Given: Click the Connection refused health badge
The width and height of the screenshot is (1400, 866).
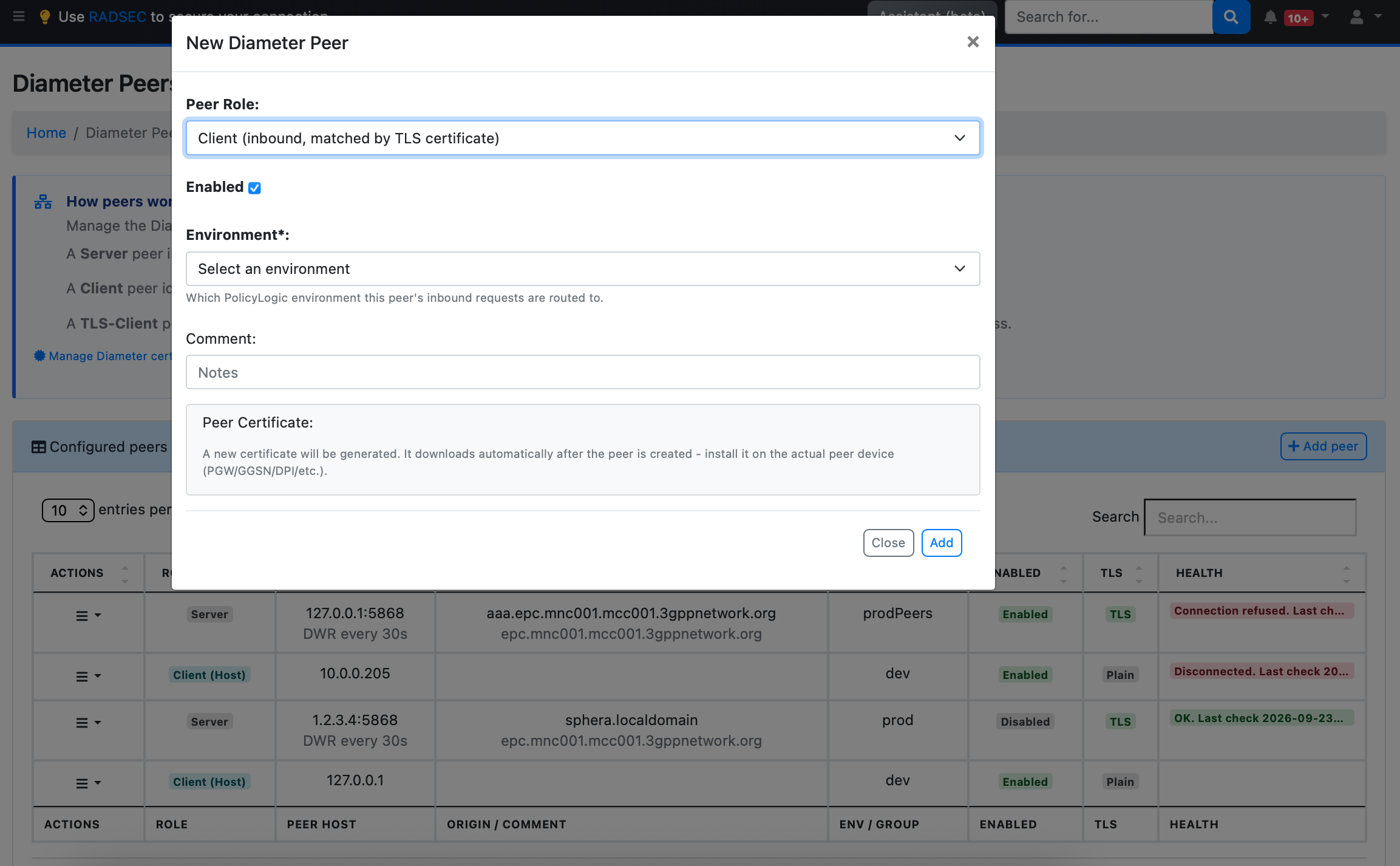Looking at the screenshot, I should click(x=1262, y=611).
